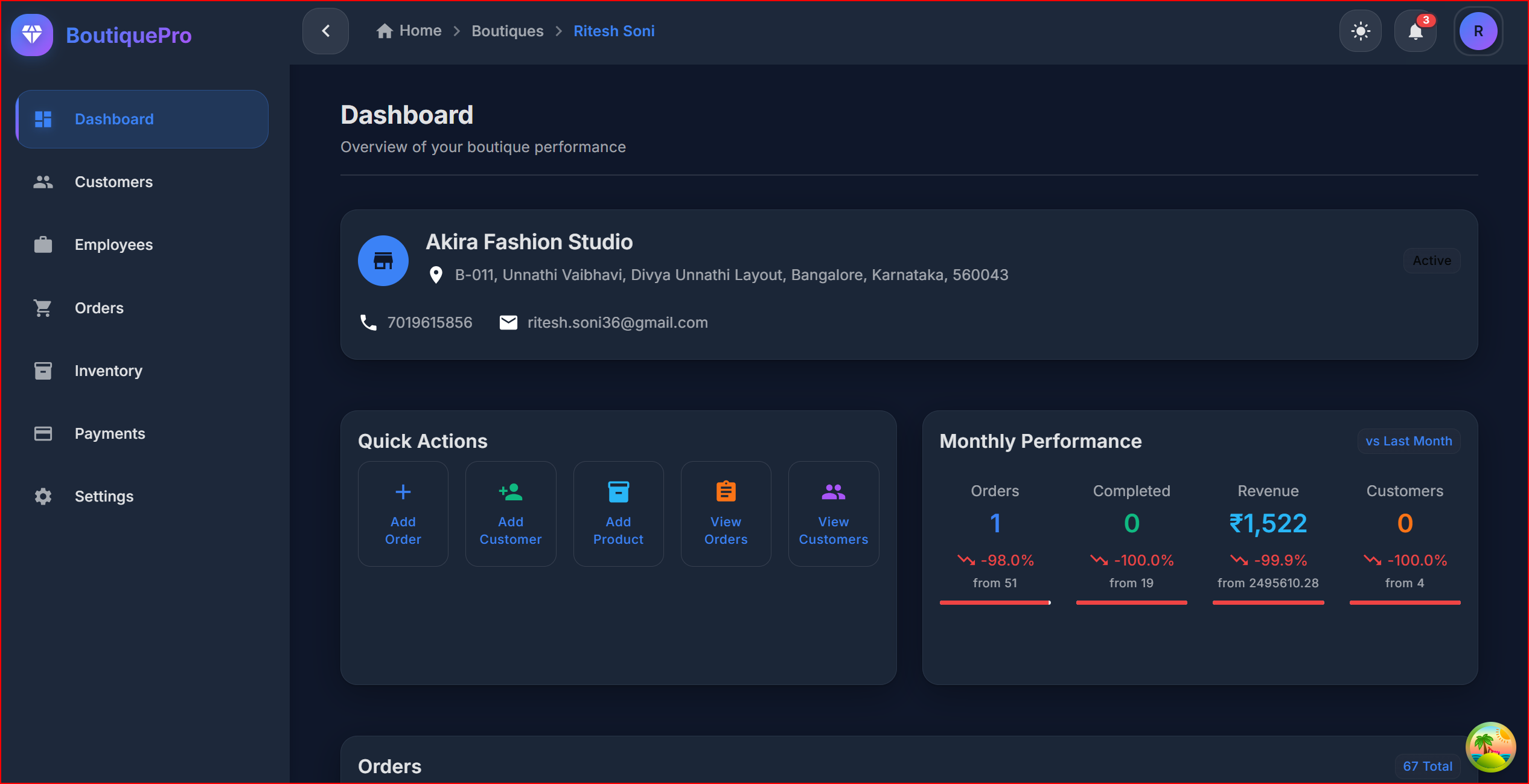Click the Home breadcrumb icon
The width and height of the screenshot is (1529, 784).
[x=385, y=30]
